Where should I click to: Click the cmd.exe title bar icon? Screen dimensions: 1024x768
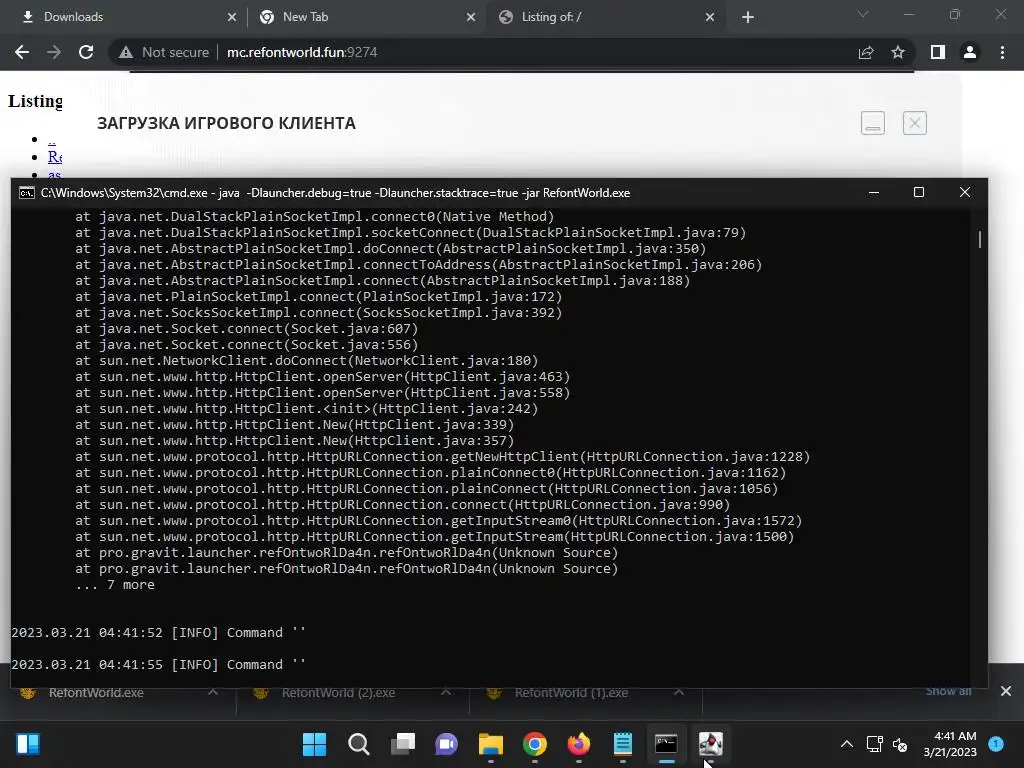[x=27, y=193]
